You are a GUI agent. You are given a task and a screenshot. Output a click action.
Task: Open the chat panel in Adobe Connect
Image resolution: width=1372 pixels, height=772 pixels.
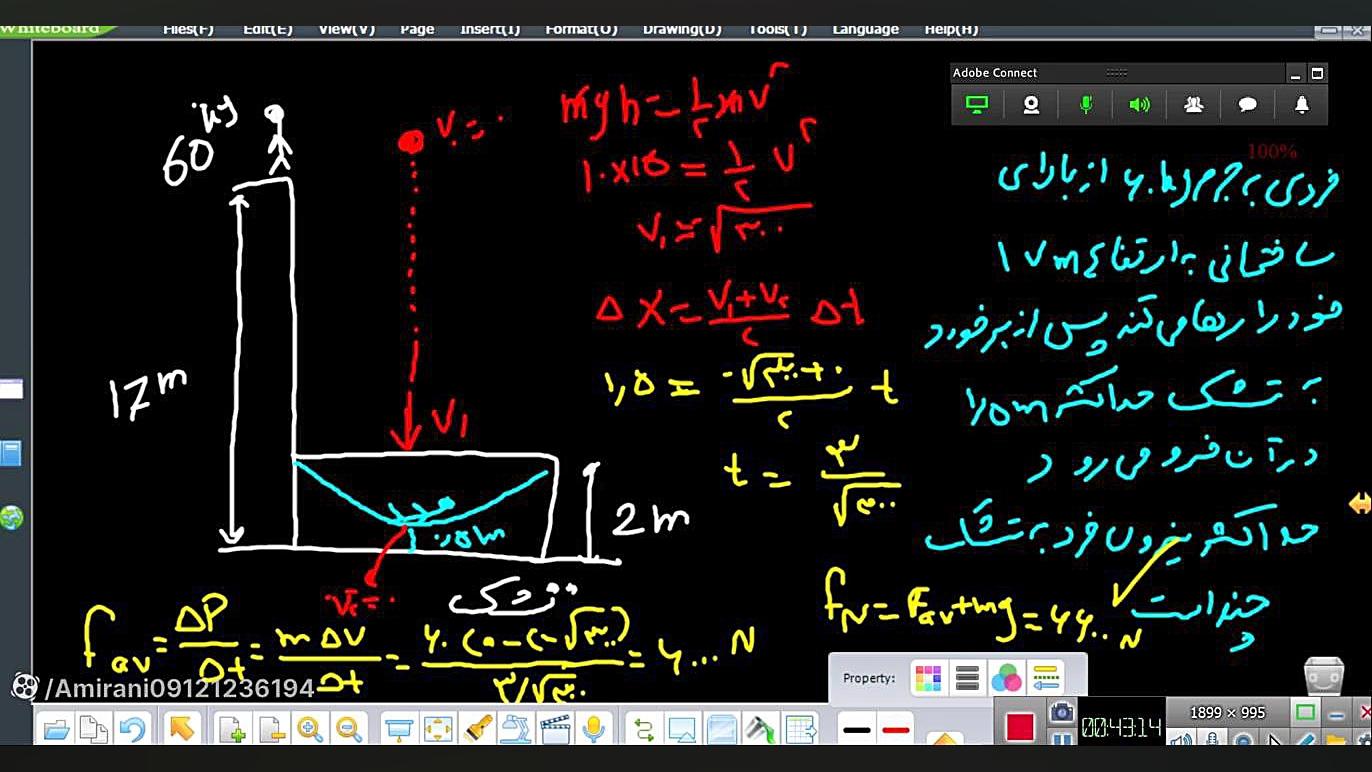[x=1247, y=105]
